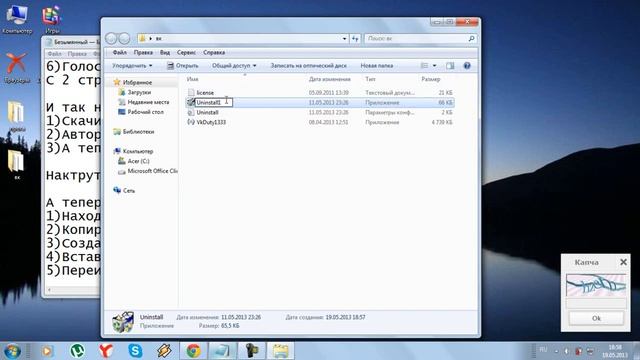Screen dimensions: 640x360
Task: Select Компьютер in navigation pane
Action: click(138, 151)
